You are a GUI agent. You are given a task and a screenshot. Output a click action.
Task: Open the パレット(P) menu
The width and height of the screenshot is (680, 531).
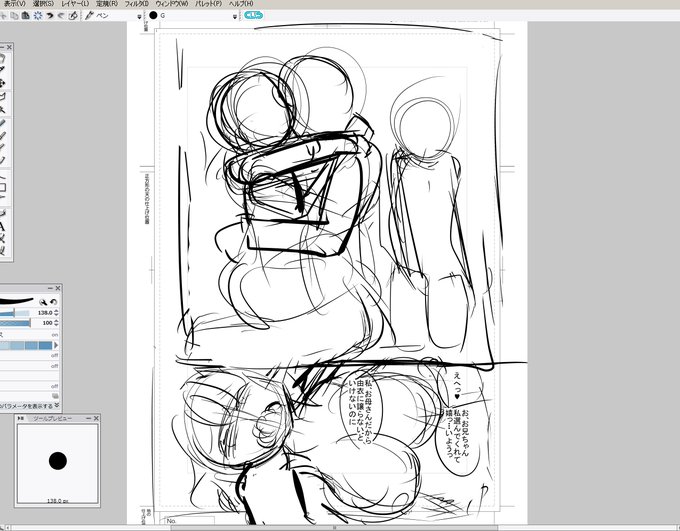tap(209, 3)
